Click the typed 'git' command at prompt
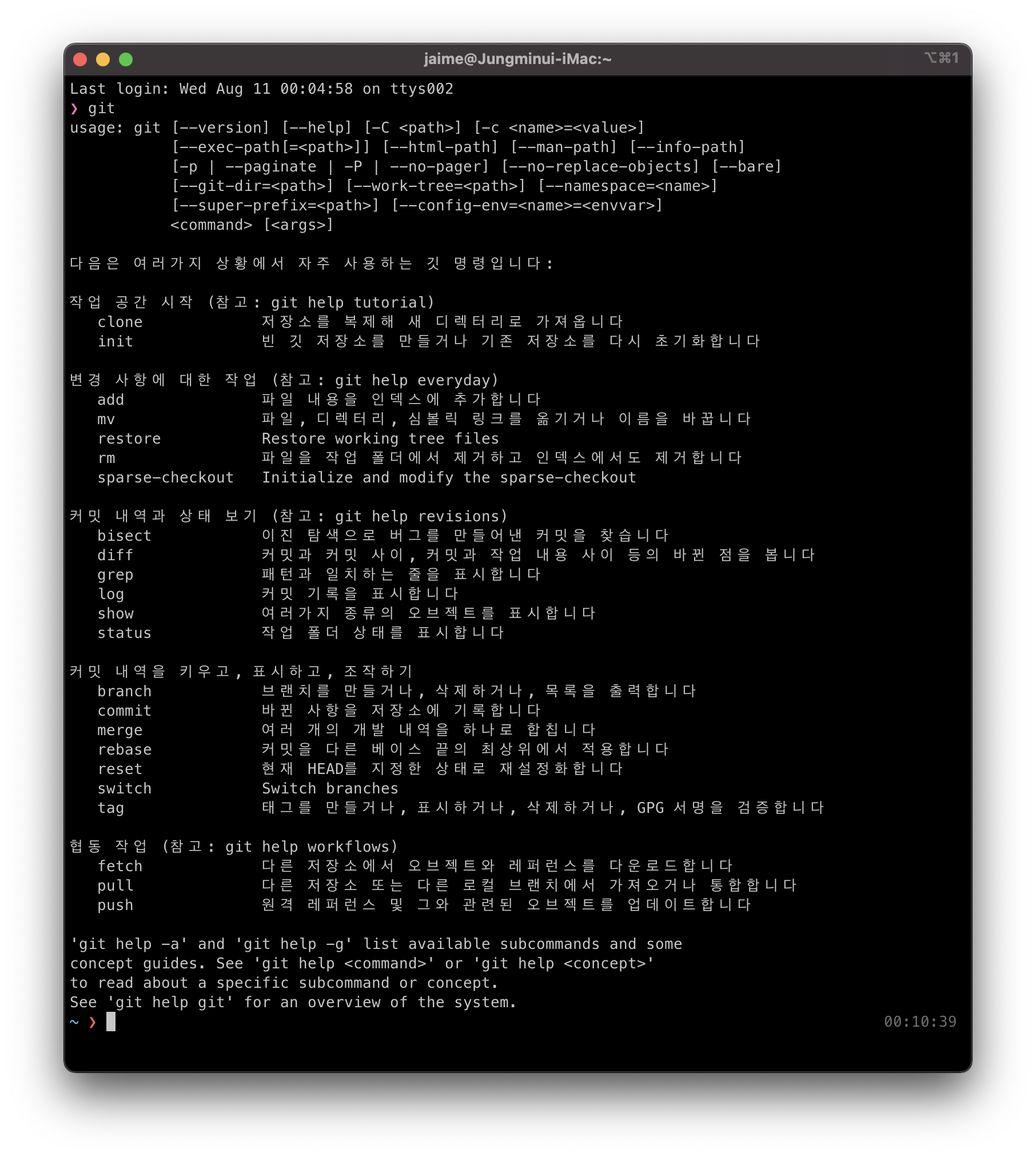The height and width of the screenshot is (1157, 1036). point(101,109)
